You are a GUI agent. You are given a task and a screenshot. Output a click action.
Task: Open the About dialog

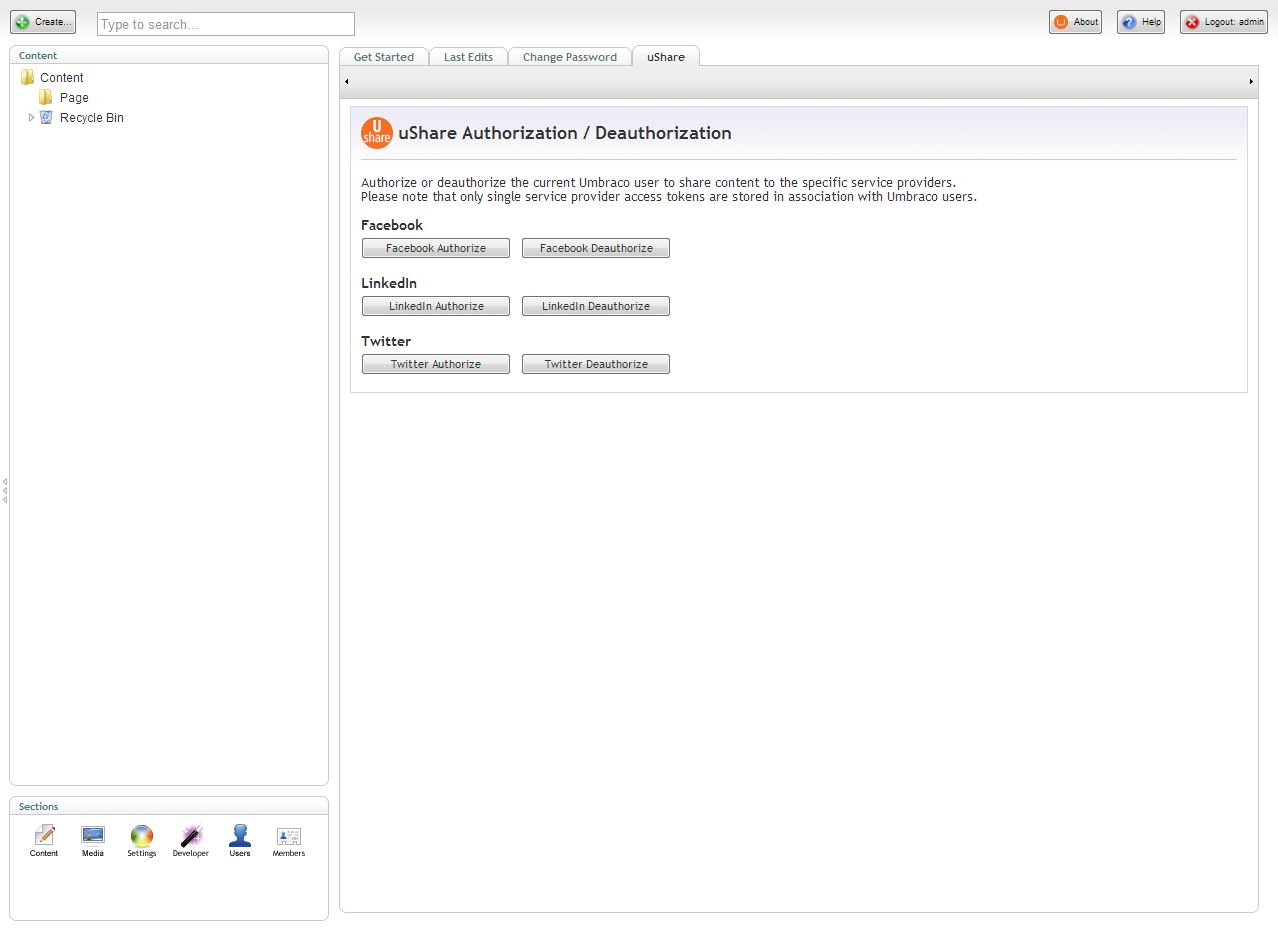[x=1075, y=22]
